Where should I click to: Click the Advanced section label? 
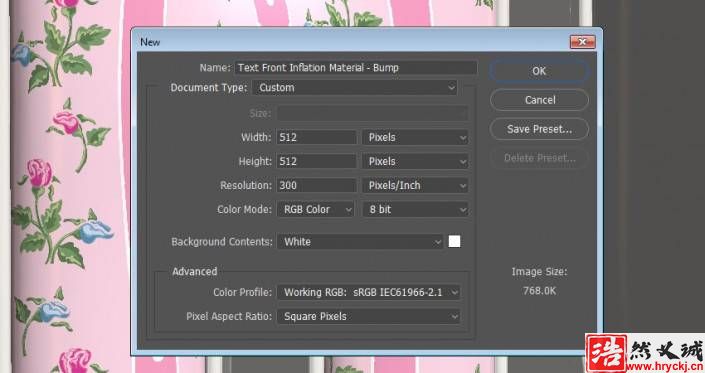pos(195,271)
